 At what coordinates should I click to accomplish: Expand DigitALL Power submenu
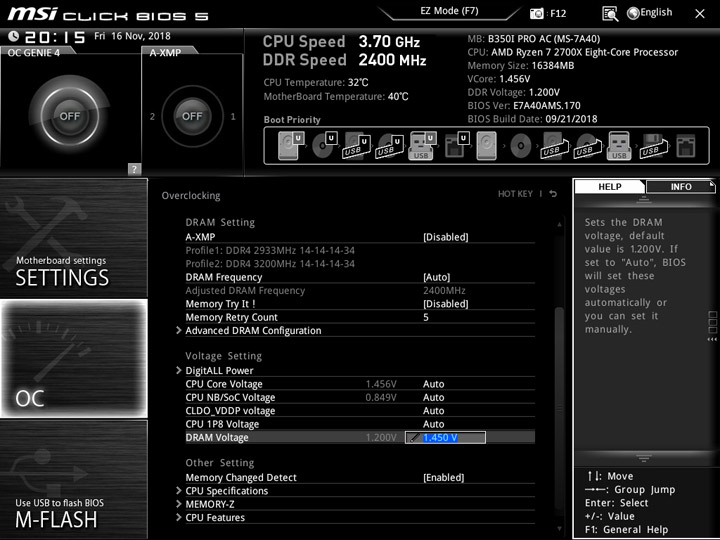click(219, 371)
